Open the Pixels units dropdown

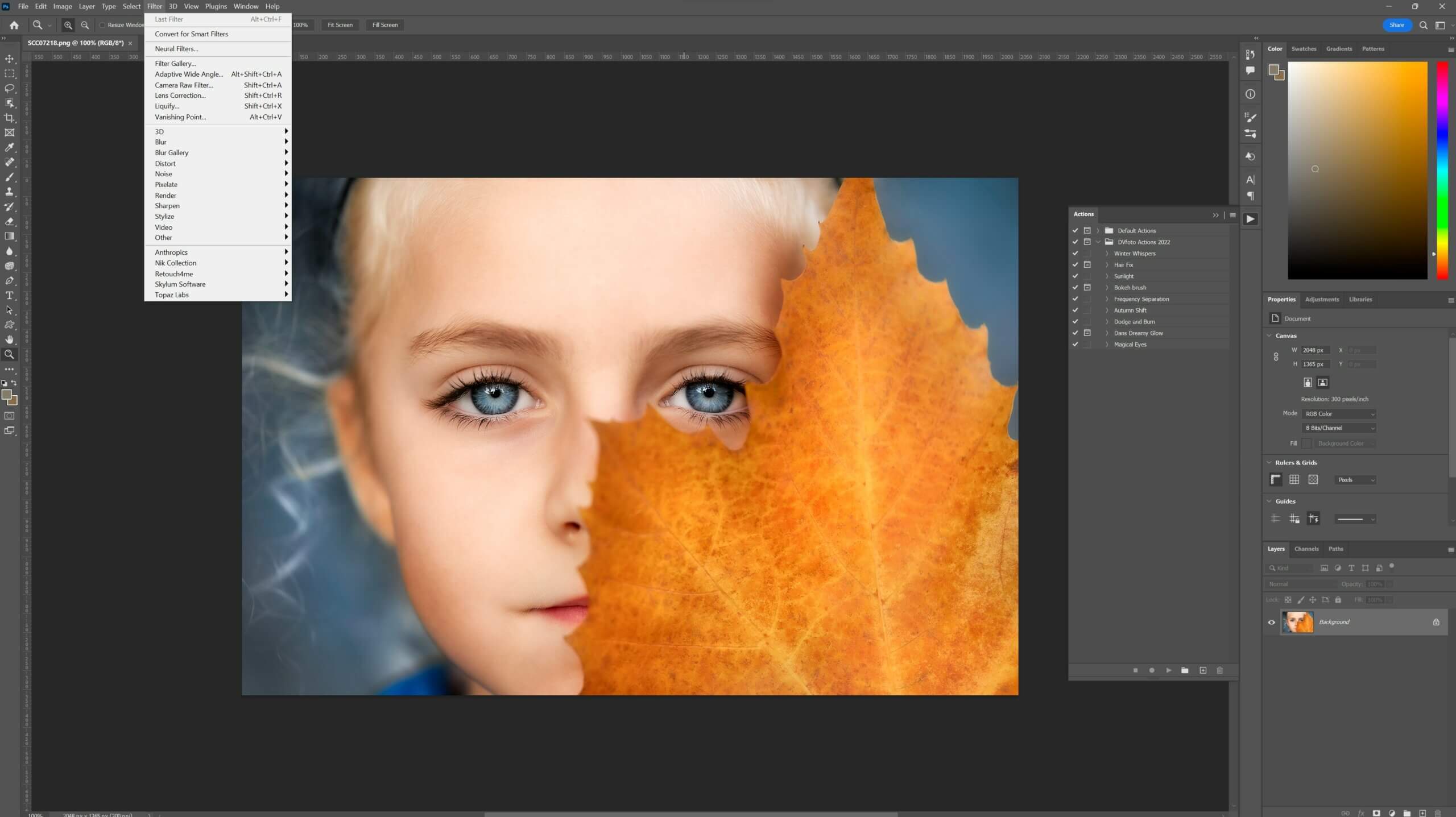pyautogui.click(x=1355, y=480)
